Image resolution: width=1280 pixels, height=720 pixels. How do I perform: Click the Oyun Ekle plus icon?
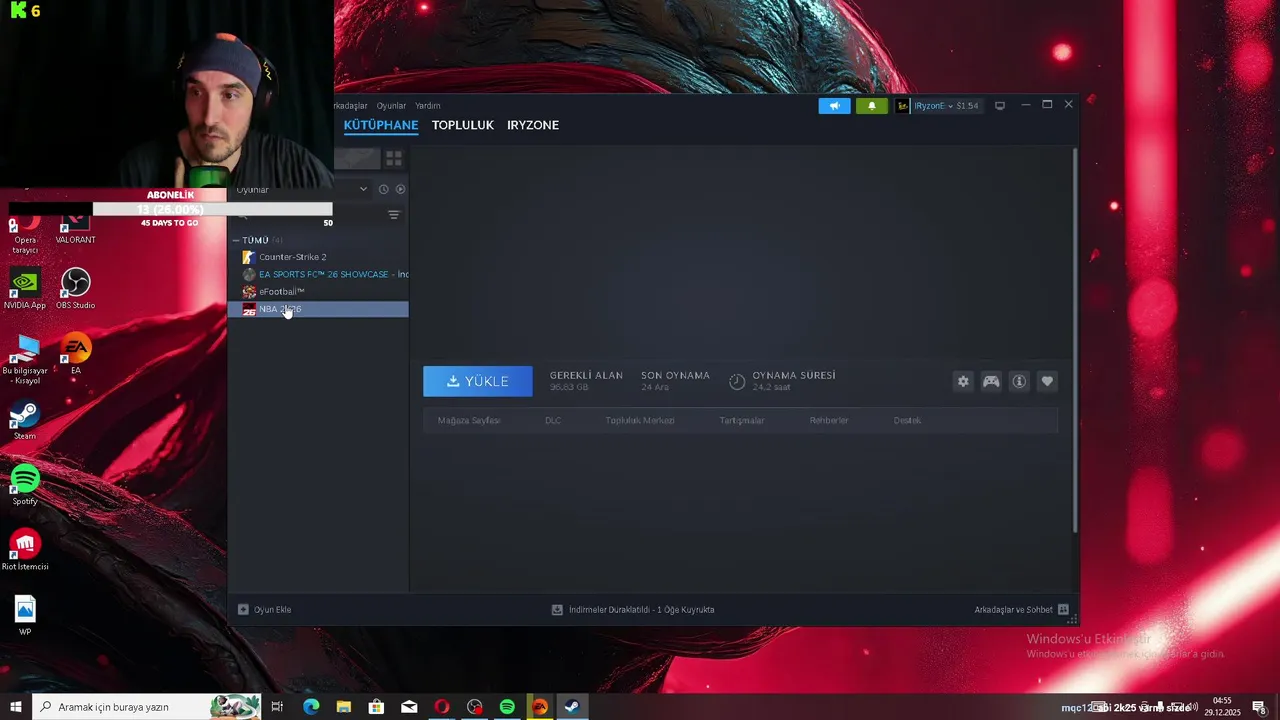[x=243, y=609]
